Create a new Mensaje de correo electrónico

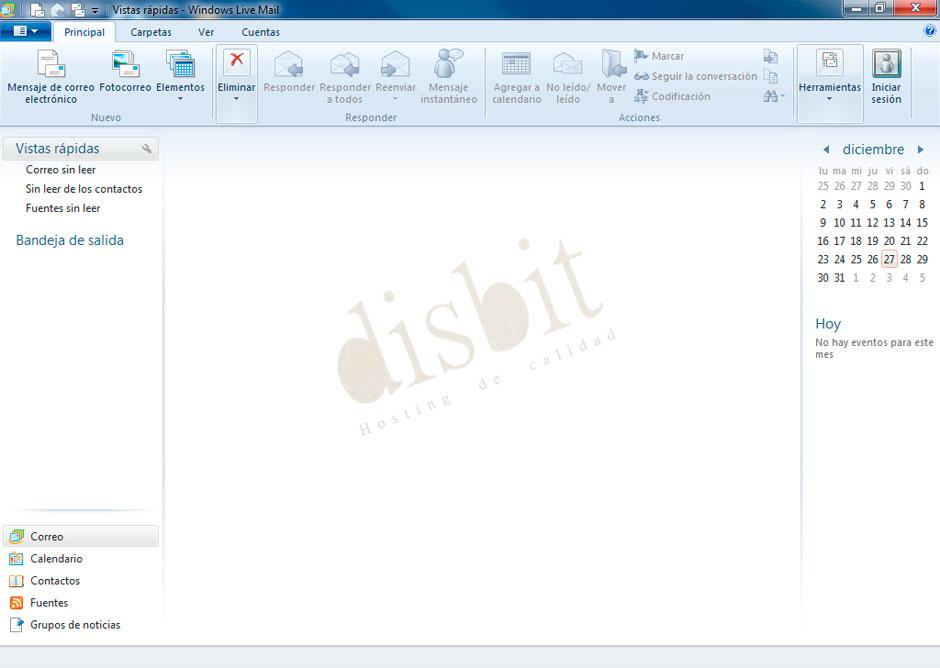coord(50,75)
